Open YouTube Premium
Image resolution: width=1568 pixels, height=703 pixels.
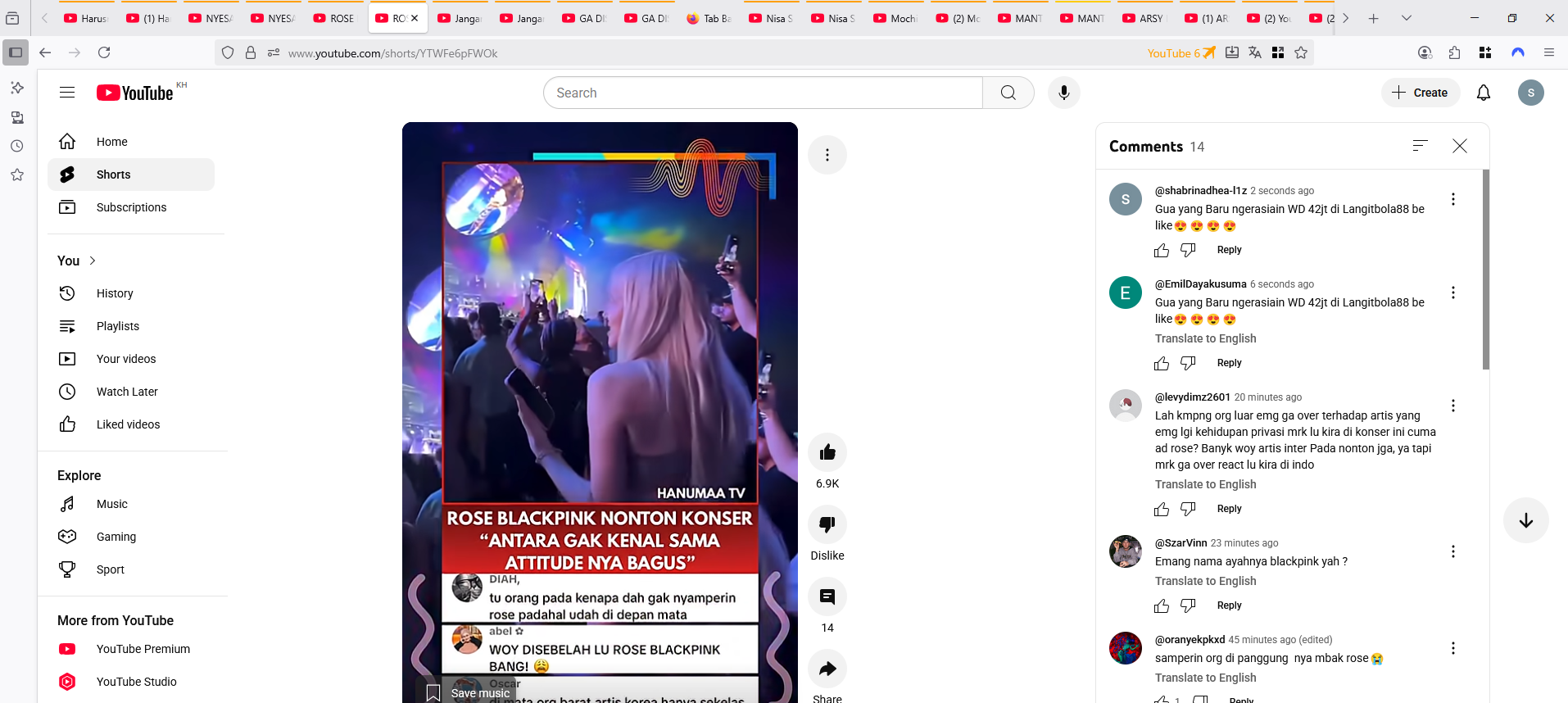click(131, 649)
